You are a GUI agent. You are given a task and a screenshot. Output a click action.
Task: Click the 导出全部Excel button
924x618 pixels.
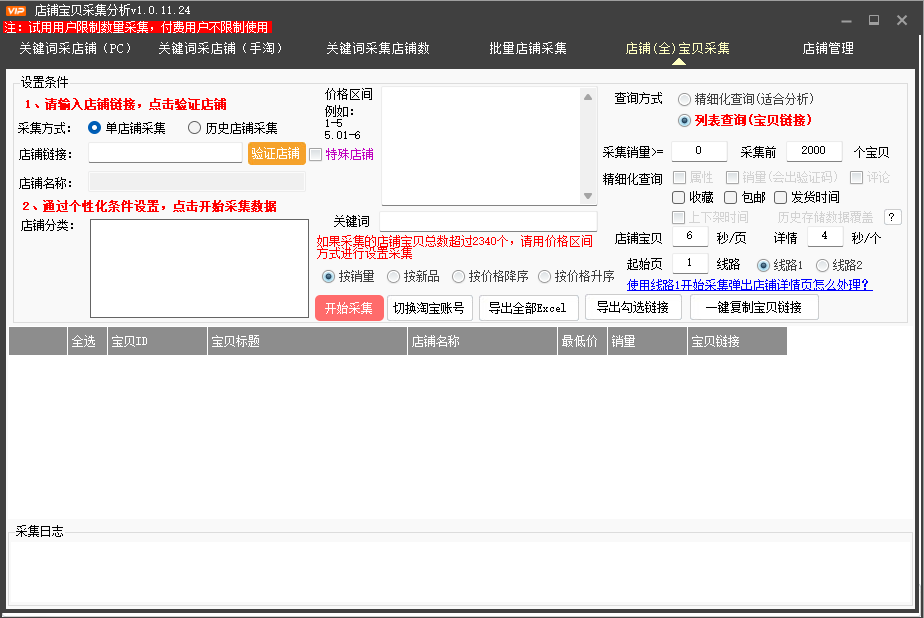pyautogui.click(x=528, y=308)
